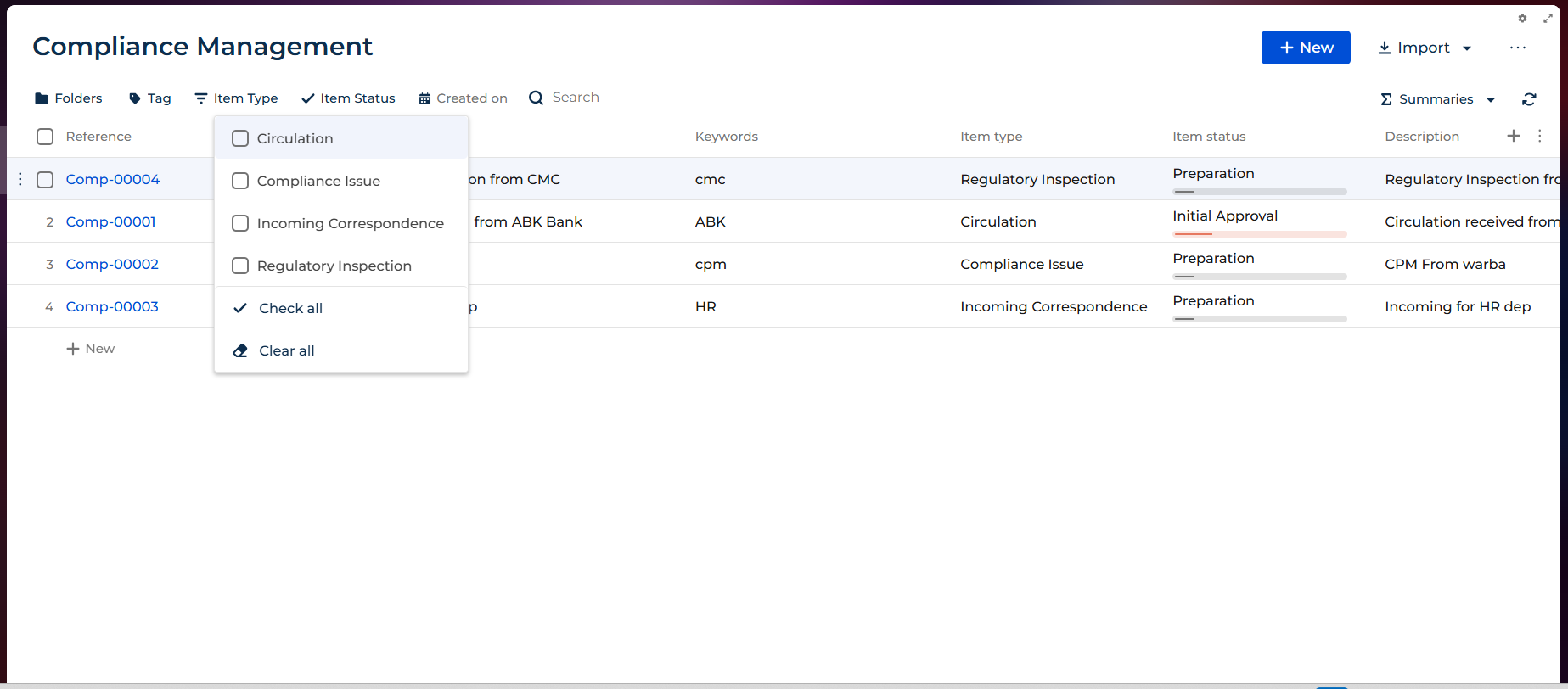Image resolution: width=1568 pixels, height=689 pixels.
Task: Click the 'cpm' keyword cell
Action: click(711, 264)
